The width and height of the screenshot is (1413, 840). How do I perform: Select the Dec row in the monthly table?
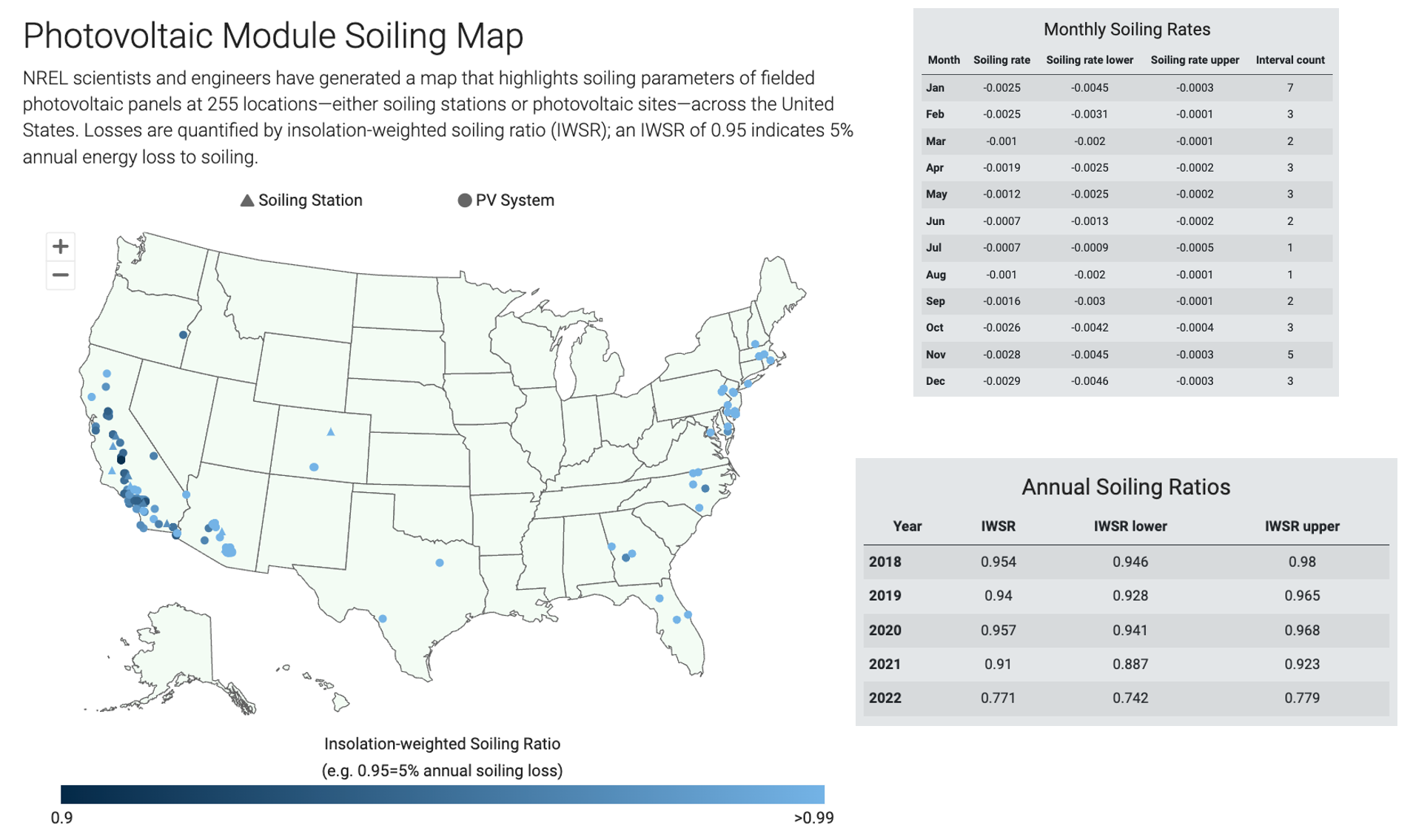[1125, 381]
